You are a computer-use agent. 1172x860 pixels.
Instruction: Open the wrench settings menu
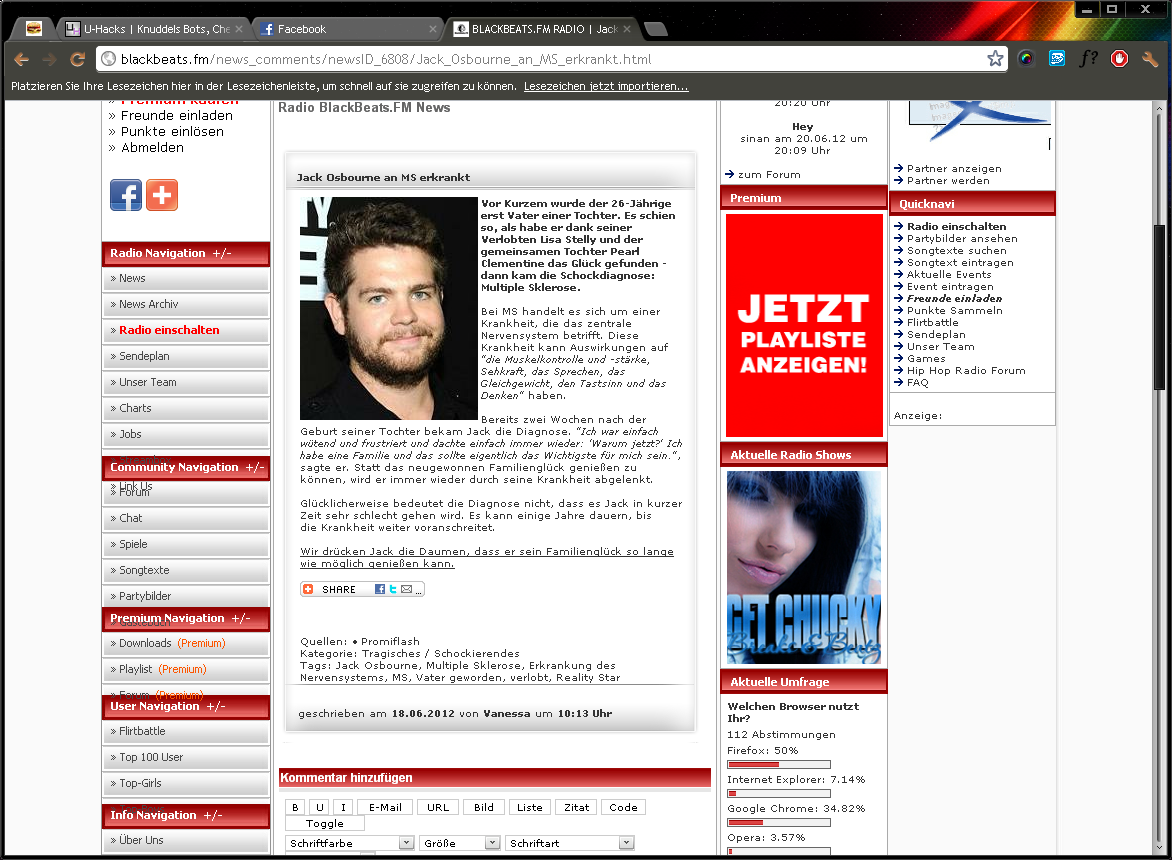pyautogui.click(x=1150, y=58)
